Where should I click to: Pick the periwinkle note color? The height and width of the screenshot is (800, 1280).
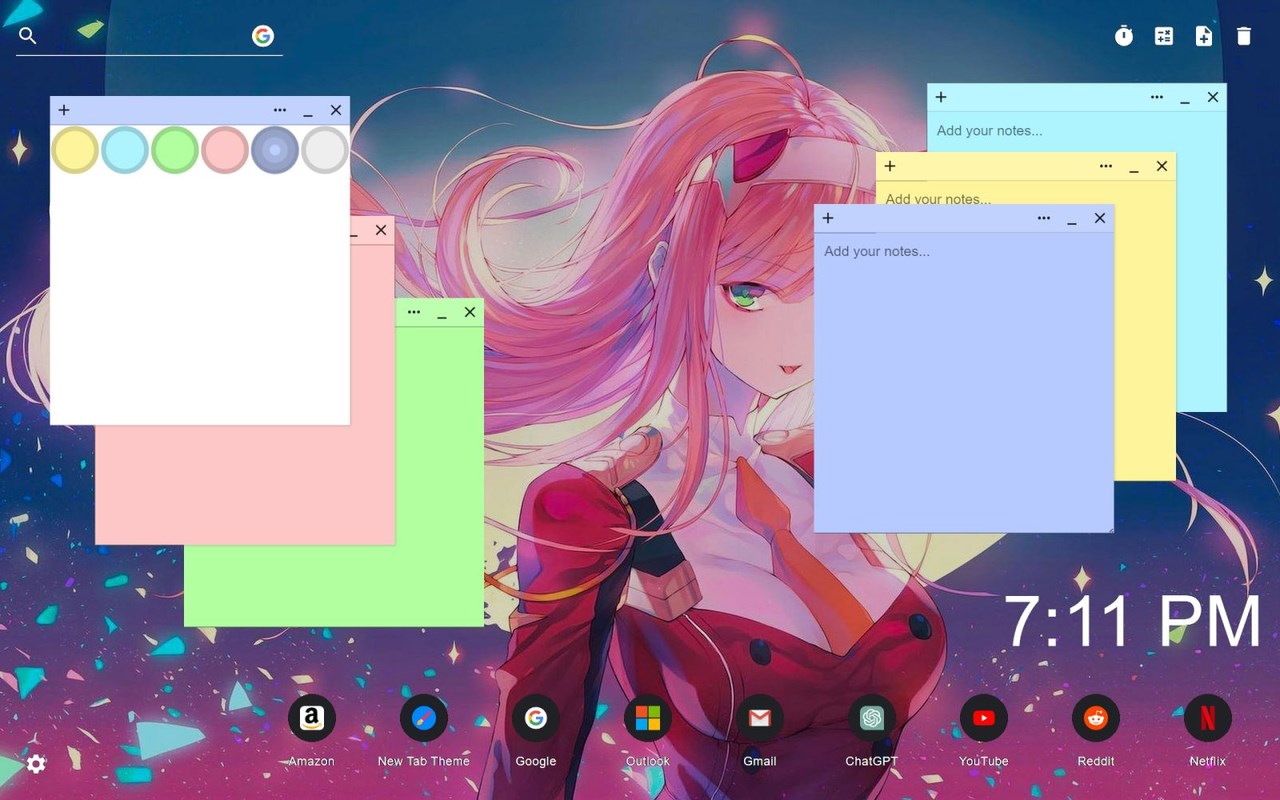pyautogui.click(x=275, y=150)
